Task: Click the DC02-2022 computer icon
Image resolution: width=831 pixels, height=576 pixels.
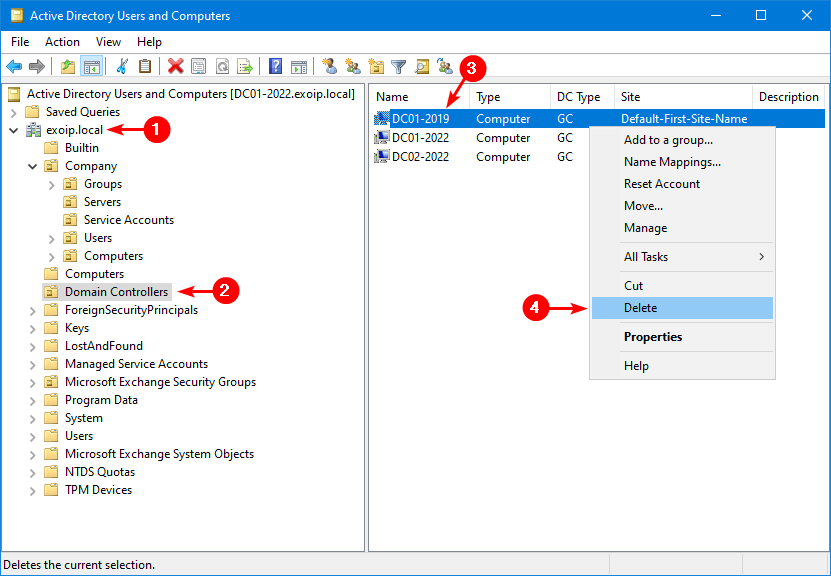Action: [382, 157]
